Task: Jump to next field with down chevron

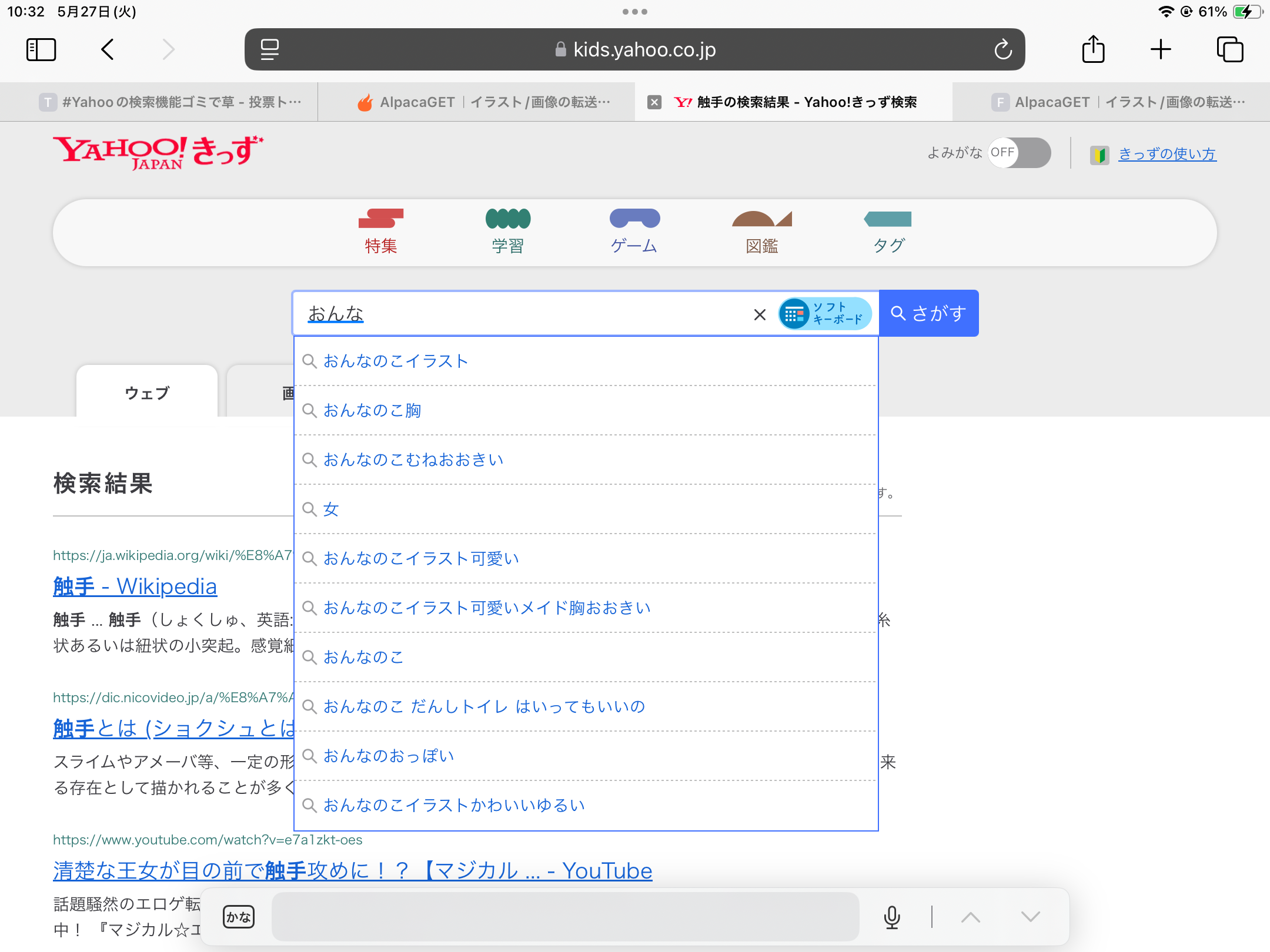Action: (x=1031, y=917)
